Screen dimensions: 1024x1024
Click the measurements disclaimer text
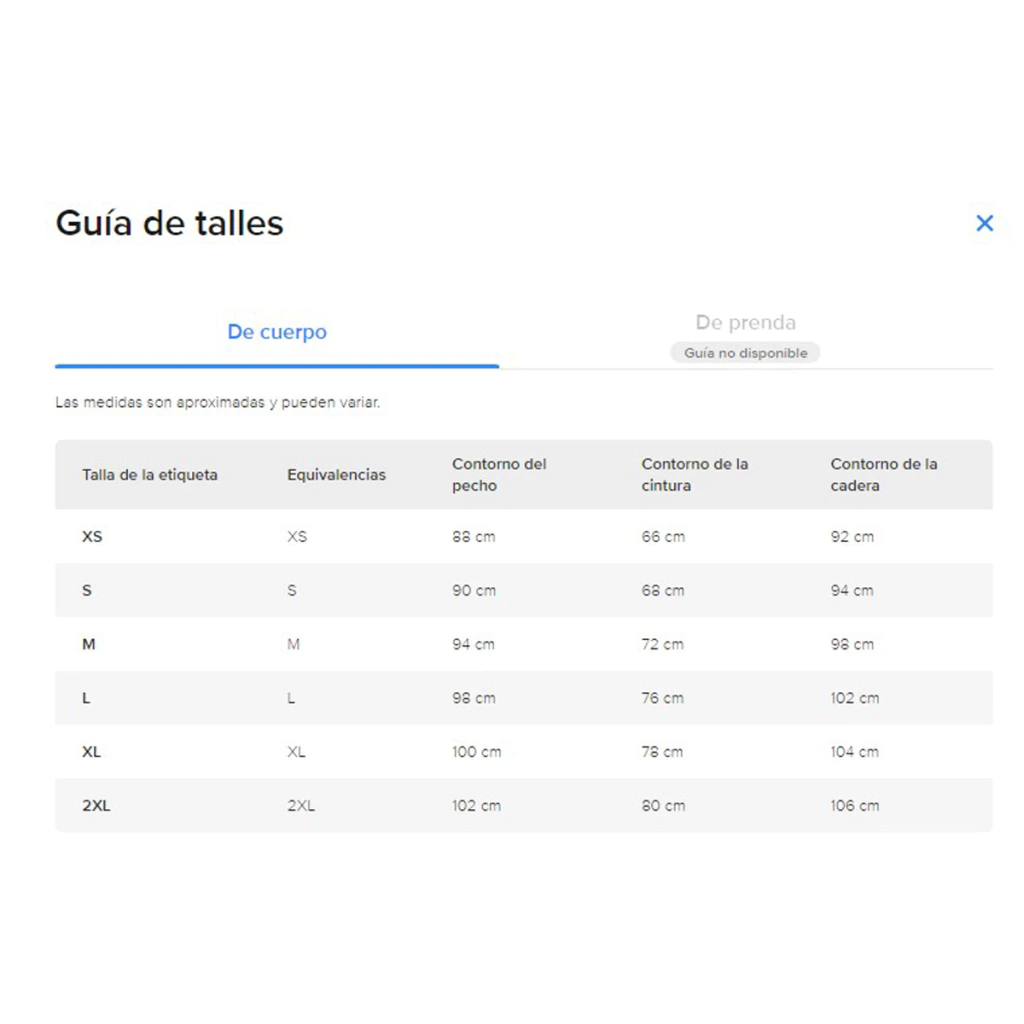coord(218,403)
